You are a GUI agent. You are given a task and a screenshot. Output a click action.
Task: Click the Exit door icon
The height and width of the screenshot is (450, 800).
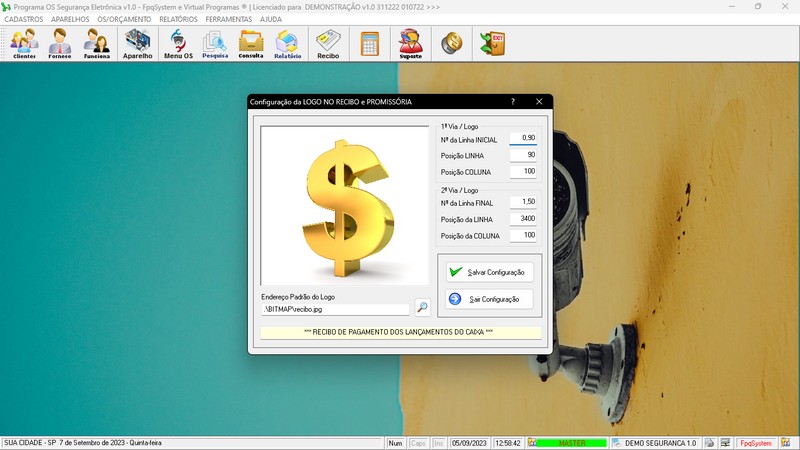click(492, 43)
